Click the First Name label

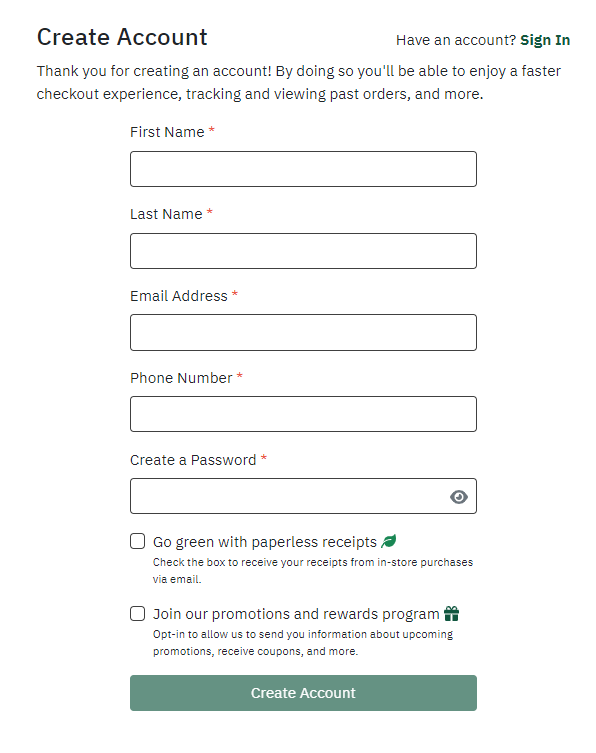click(167, 132)
